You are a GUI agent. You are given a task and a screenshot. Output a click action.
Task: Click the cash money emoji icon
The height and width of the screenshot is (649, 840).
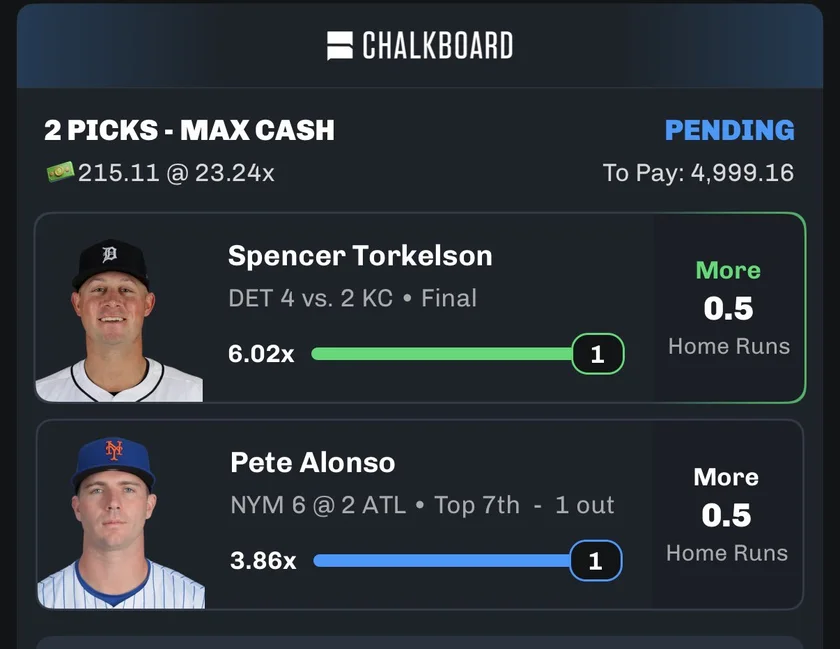pyautogui.click(x=60, y=173)
